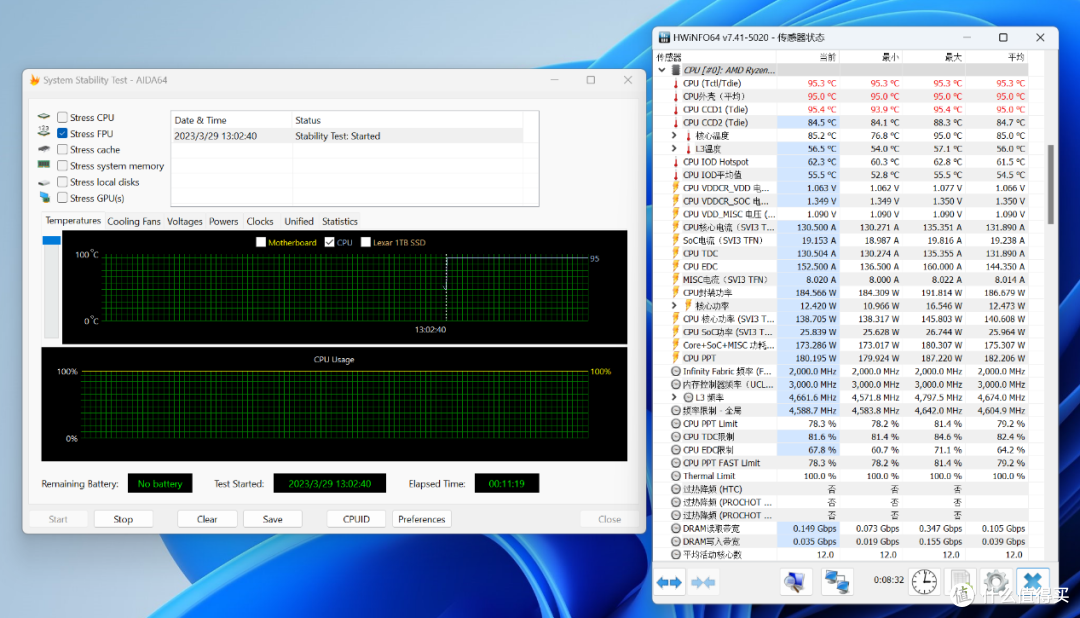Click HWiNFO expand columns arrows icon
The width and height of the screenshot is (1080, 618).
click(x=669, y=583)
